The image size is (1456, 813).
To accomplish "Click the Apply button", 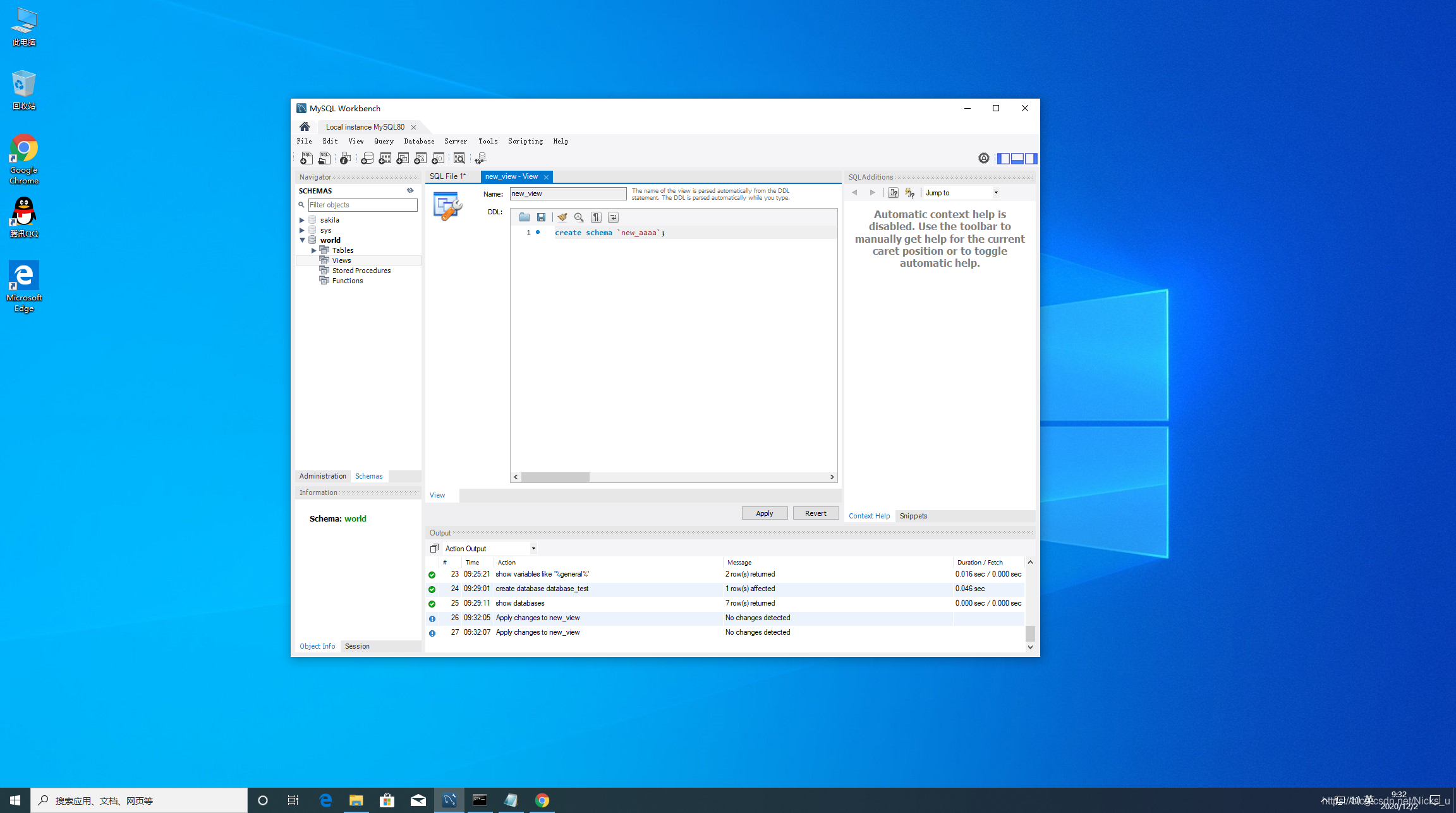I will (764, 513).
